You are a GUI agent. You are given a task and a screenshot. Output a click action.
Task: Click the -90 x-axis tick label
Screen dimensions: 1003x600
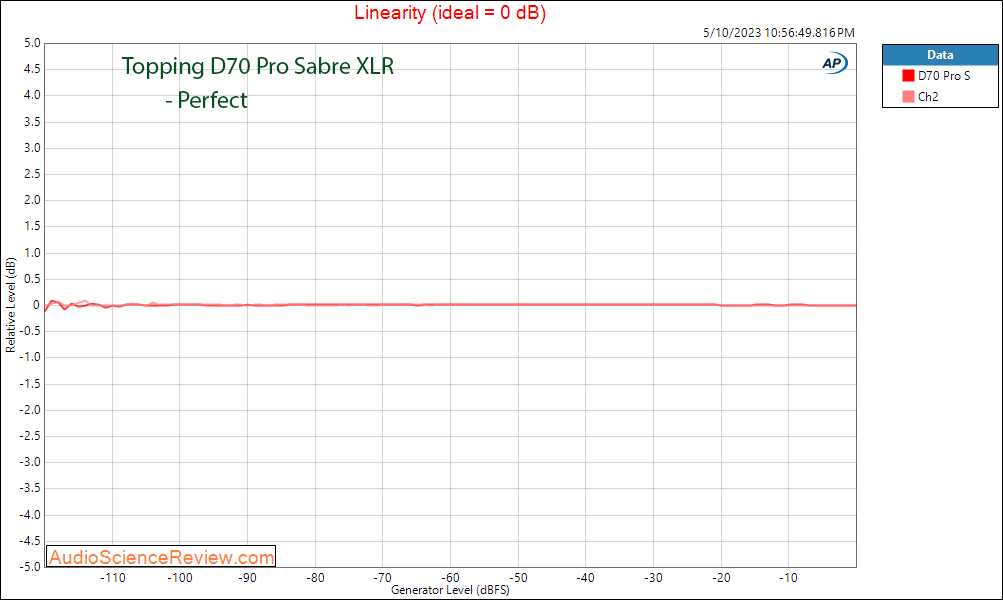(248, 578)
